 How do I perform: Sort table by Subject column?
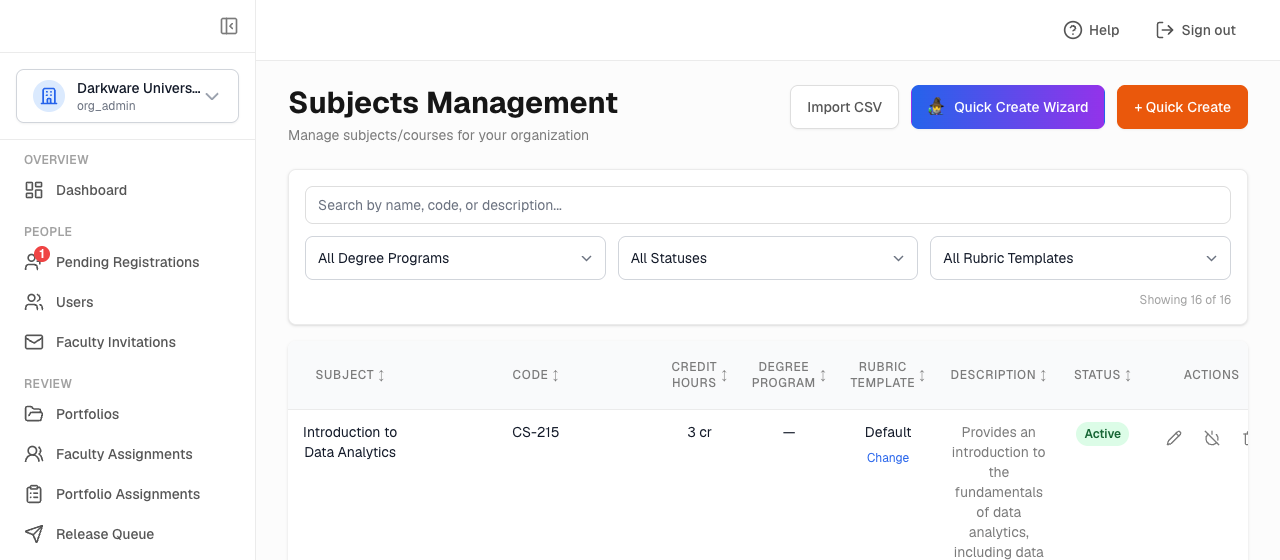[x=350, y=375]
